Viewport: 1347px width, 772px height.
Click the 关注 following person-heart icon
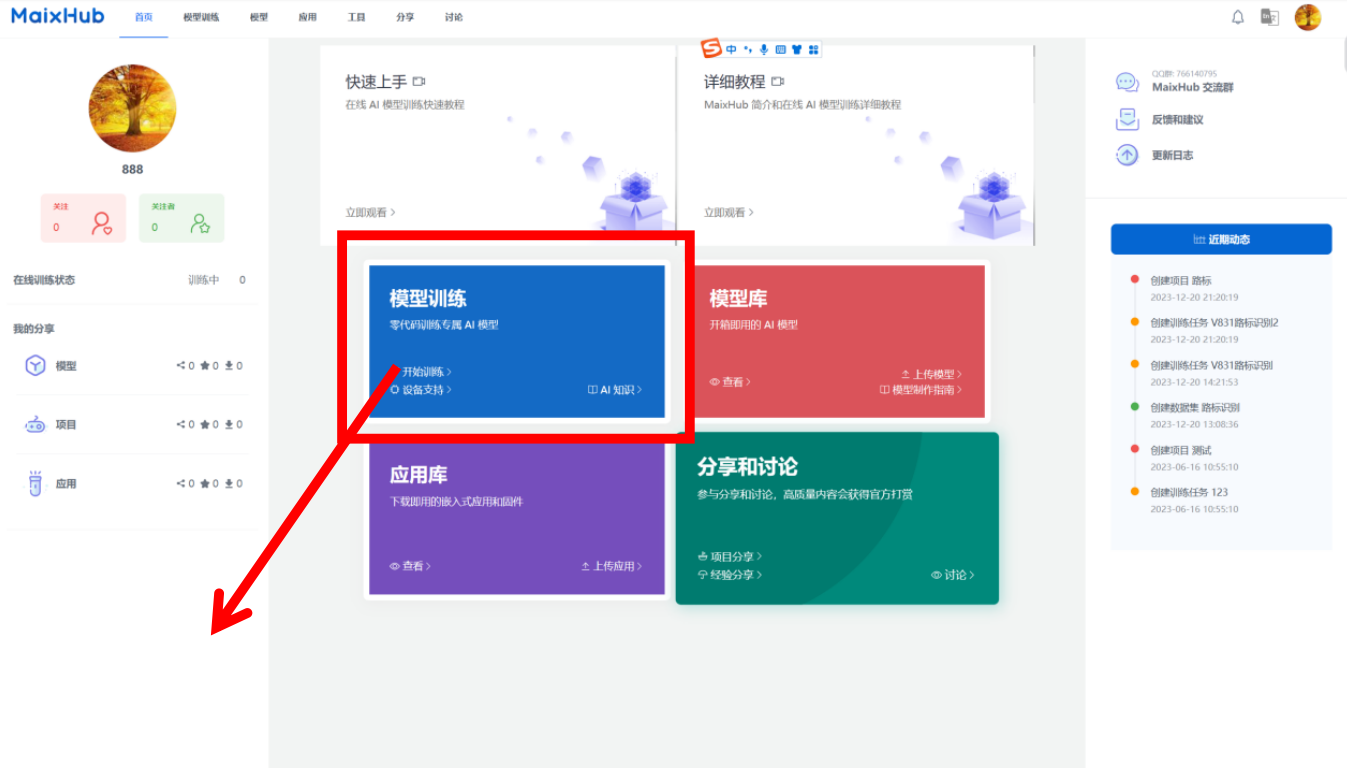point(101,223)
